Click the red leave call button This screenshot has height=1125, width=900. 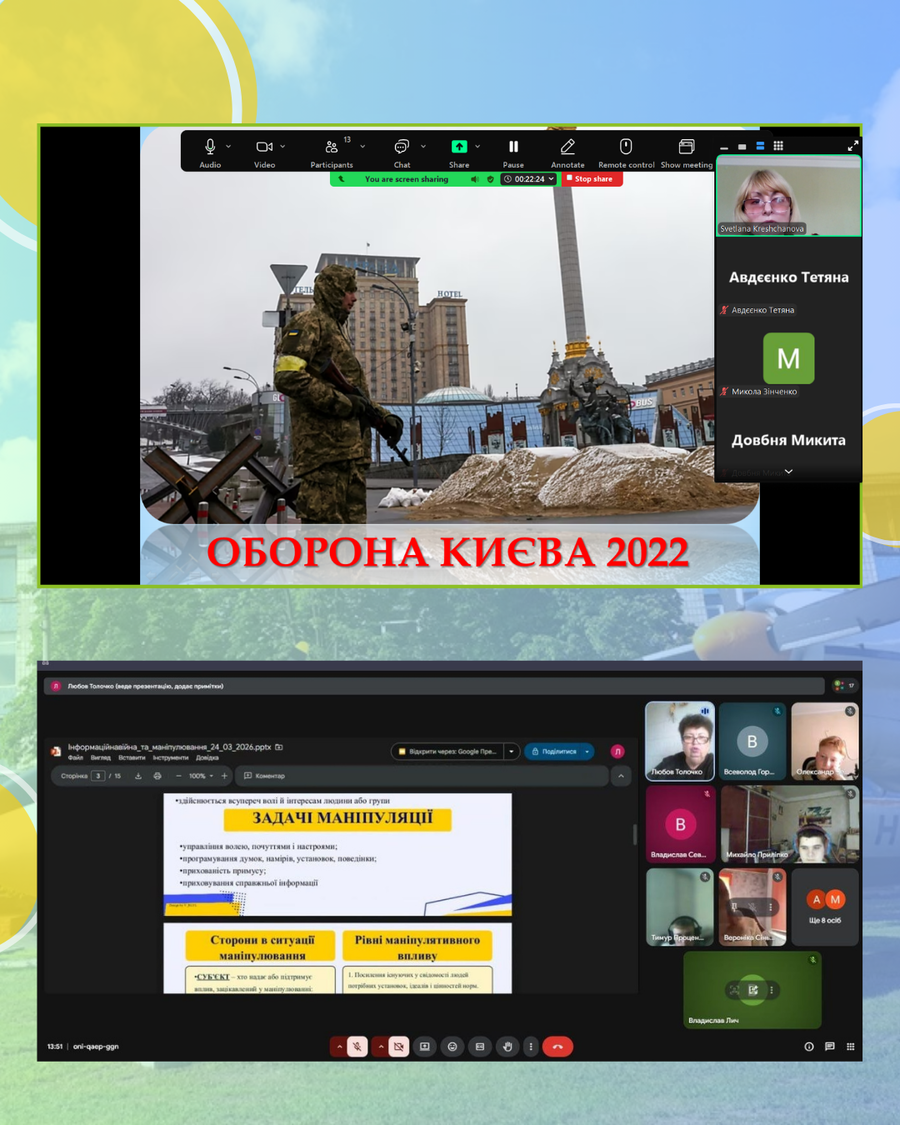tap(558, 1047)
